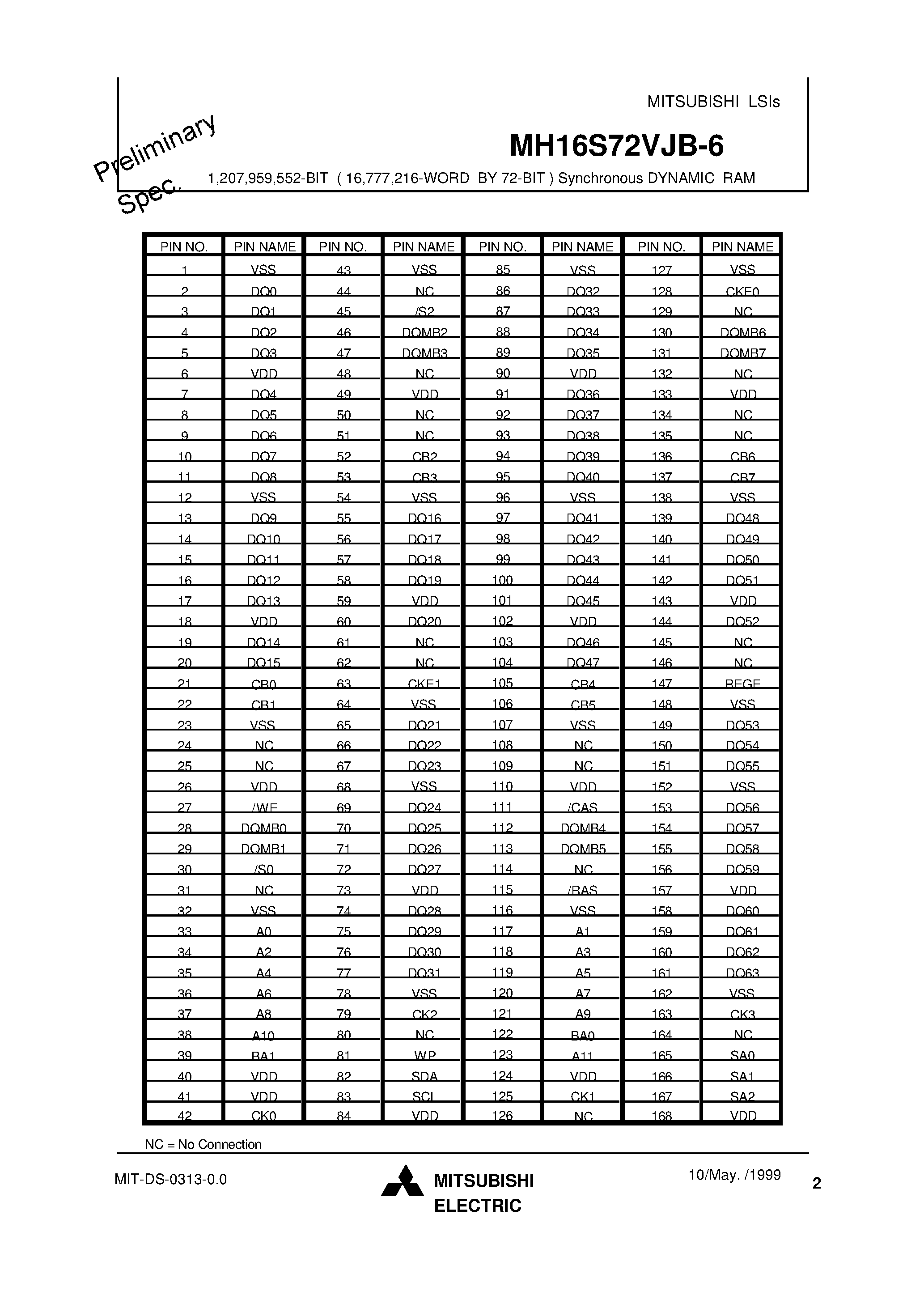
Task: Select the Preliminary Spec watermark label
Action: pyautogui.click(x=130, y=160)
